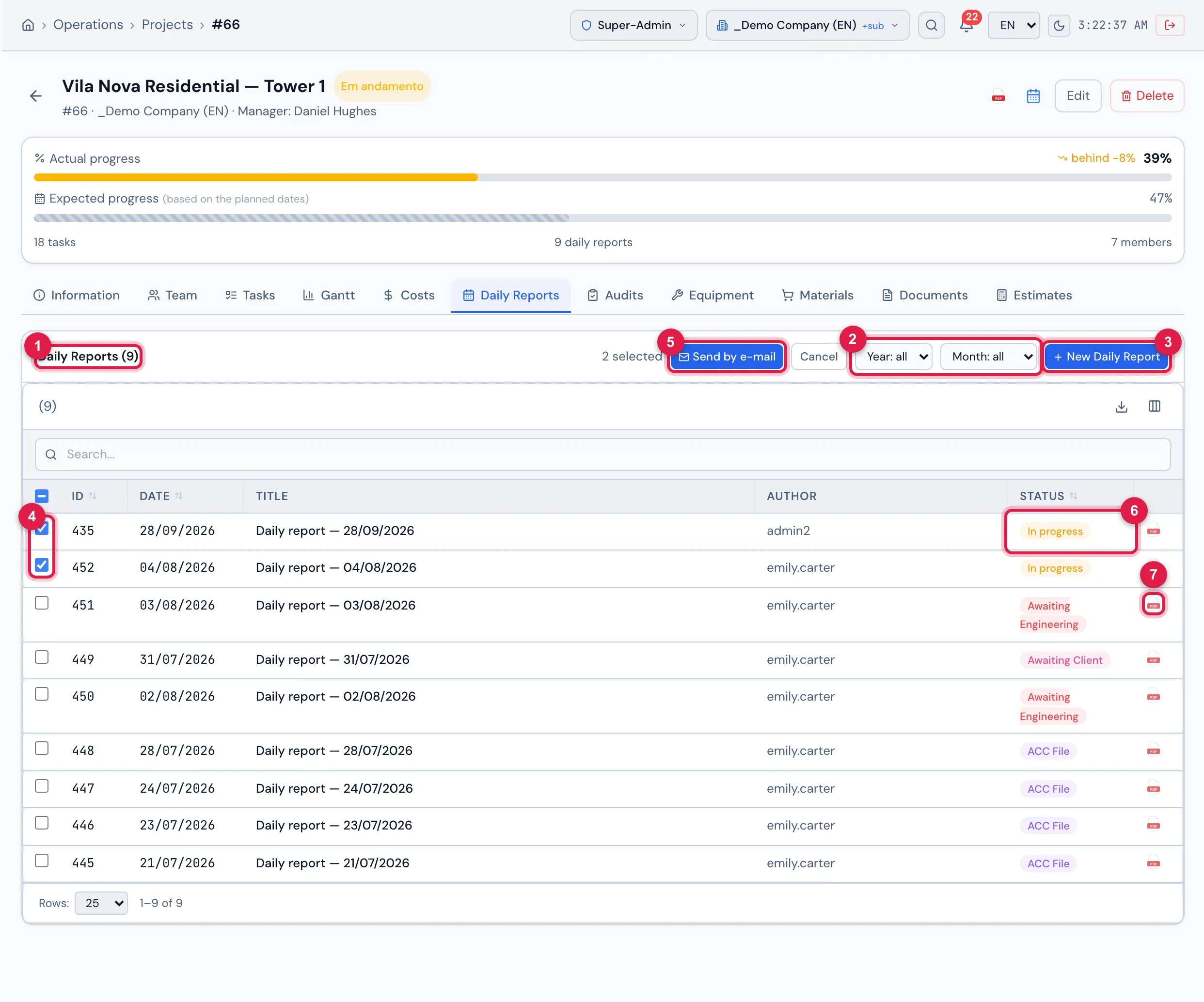Download the daily reports table
Viewport: 1204px width, 1002px height.
point(1122,407)
